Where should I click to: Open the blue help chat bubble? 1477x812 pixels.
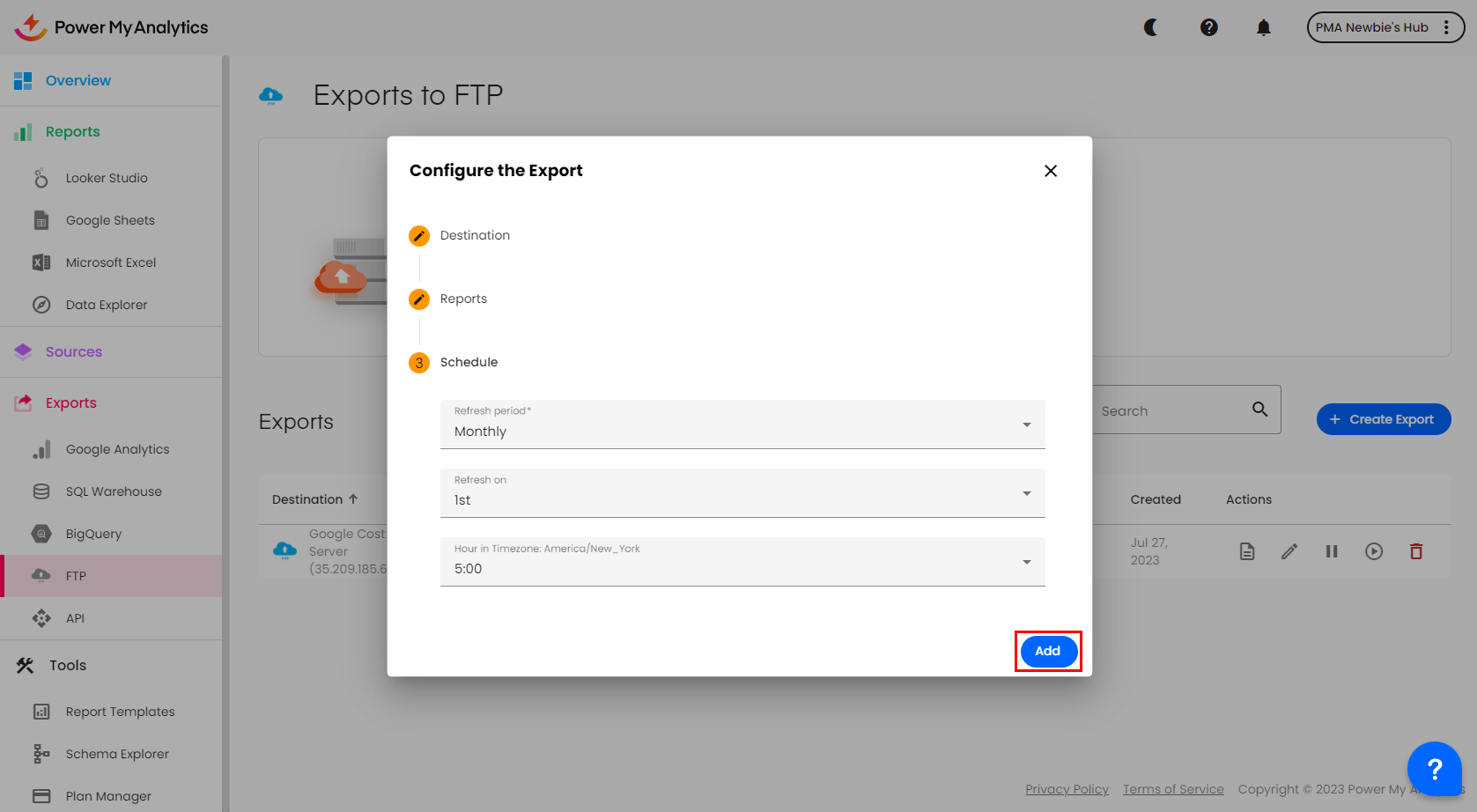[x=1434, y=769]
